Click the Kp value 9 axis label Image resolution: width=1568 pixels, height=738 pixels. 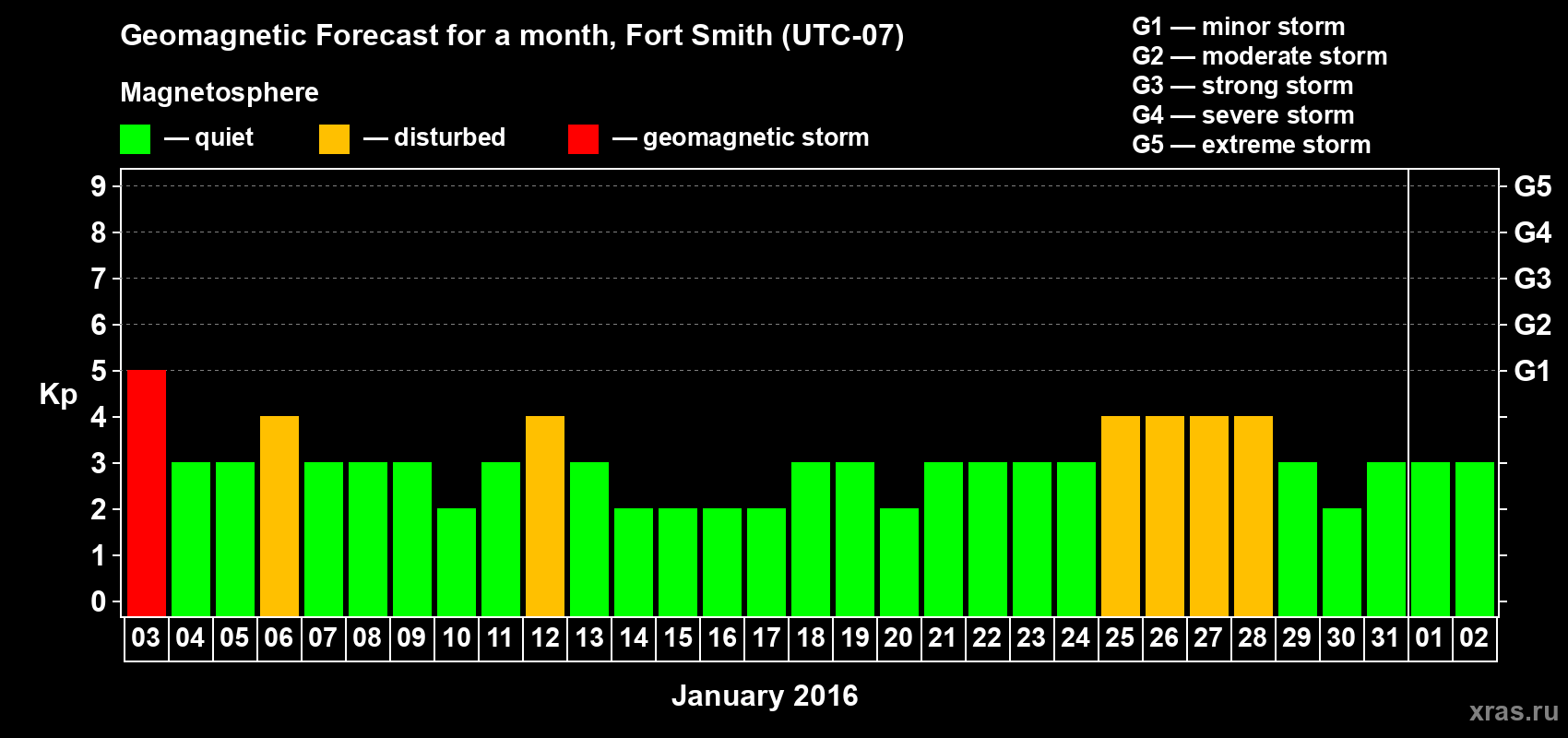99,186
